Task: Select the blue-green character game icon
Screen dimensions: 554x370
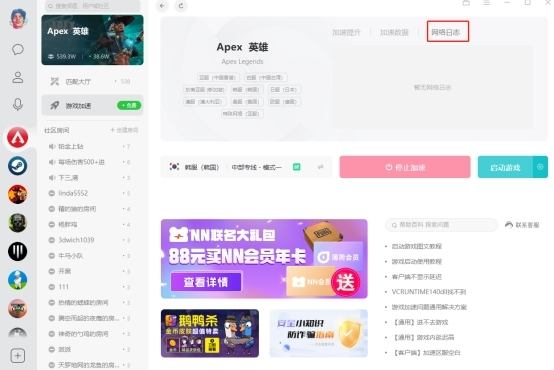Action: (x=18, y=280)
